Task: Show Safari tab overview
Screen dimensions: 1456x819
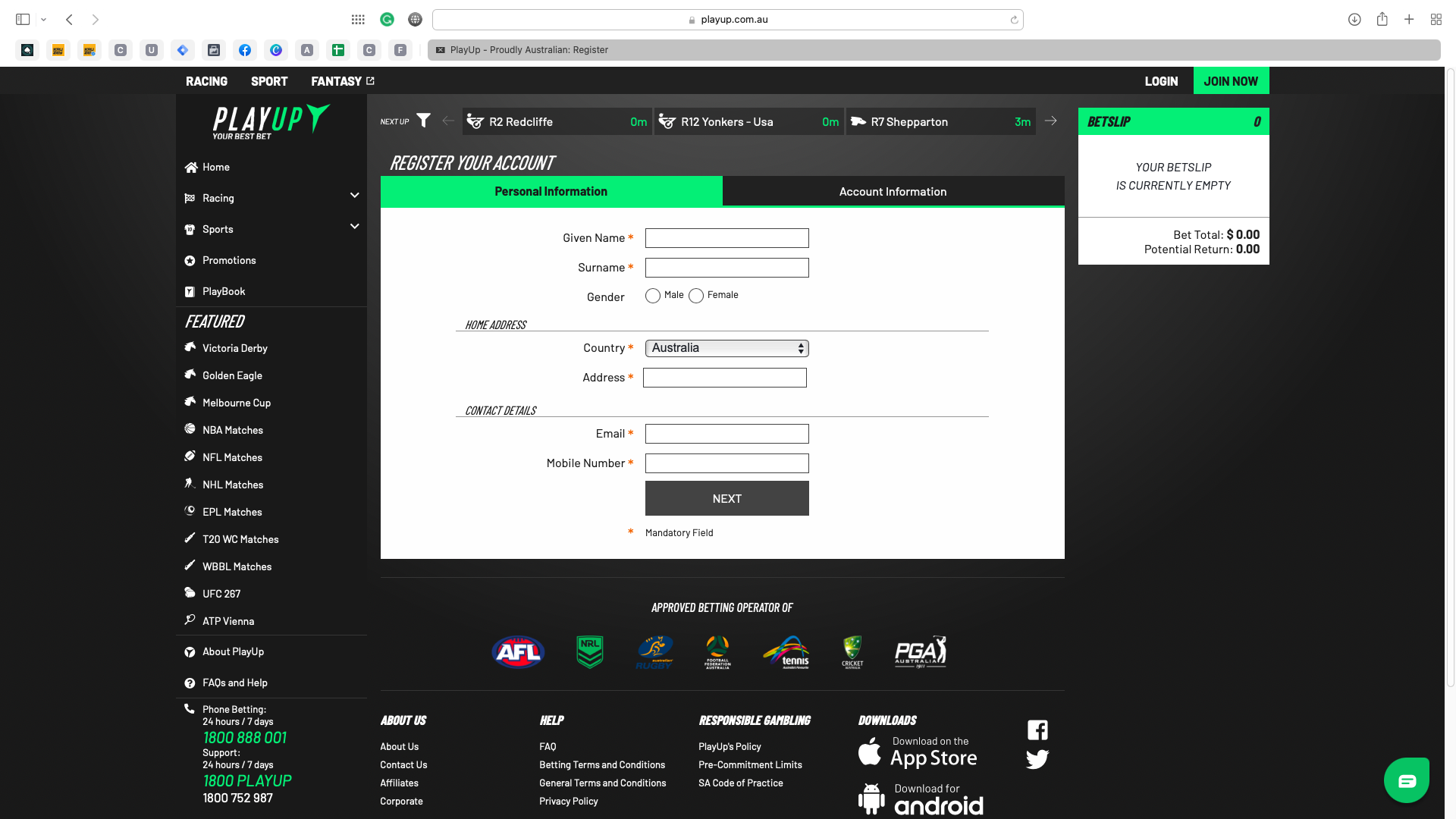Action: point(1436,19)
